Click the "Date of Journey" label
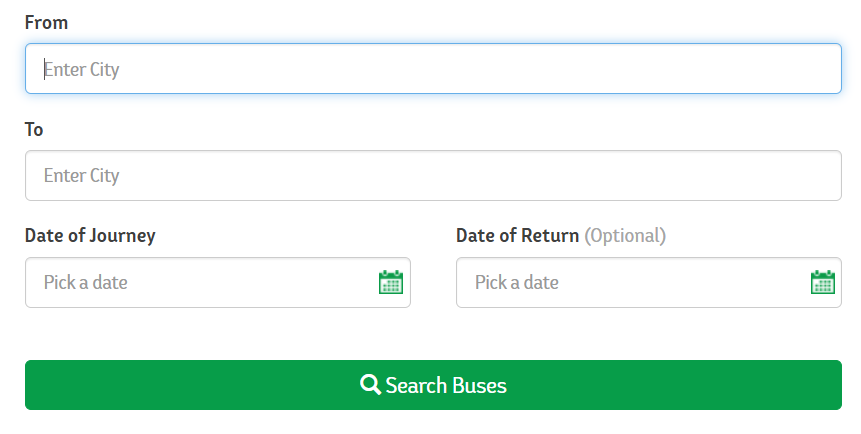 click(90, 236)
